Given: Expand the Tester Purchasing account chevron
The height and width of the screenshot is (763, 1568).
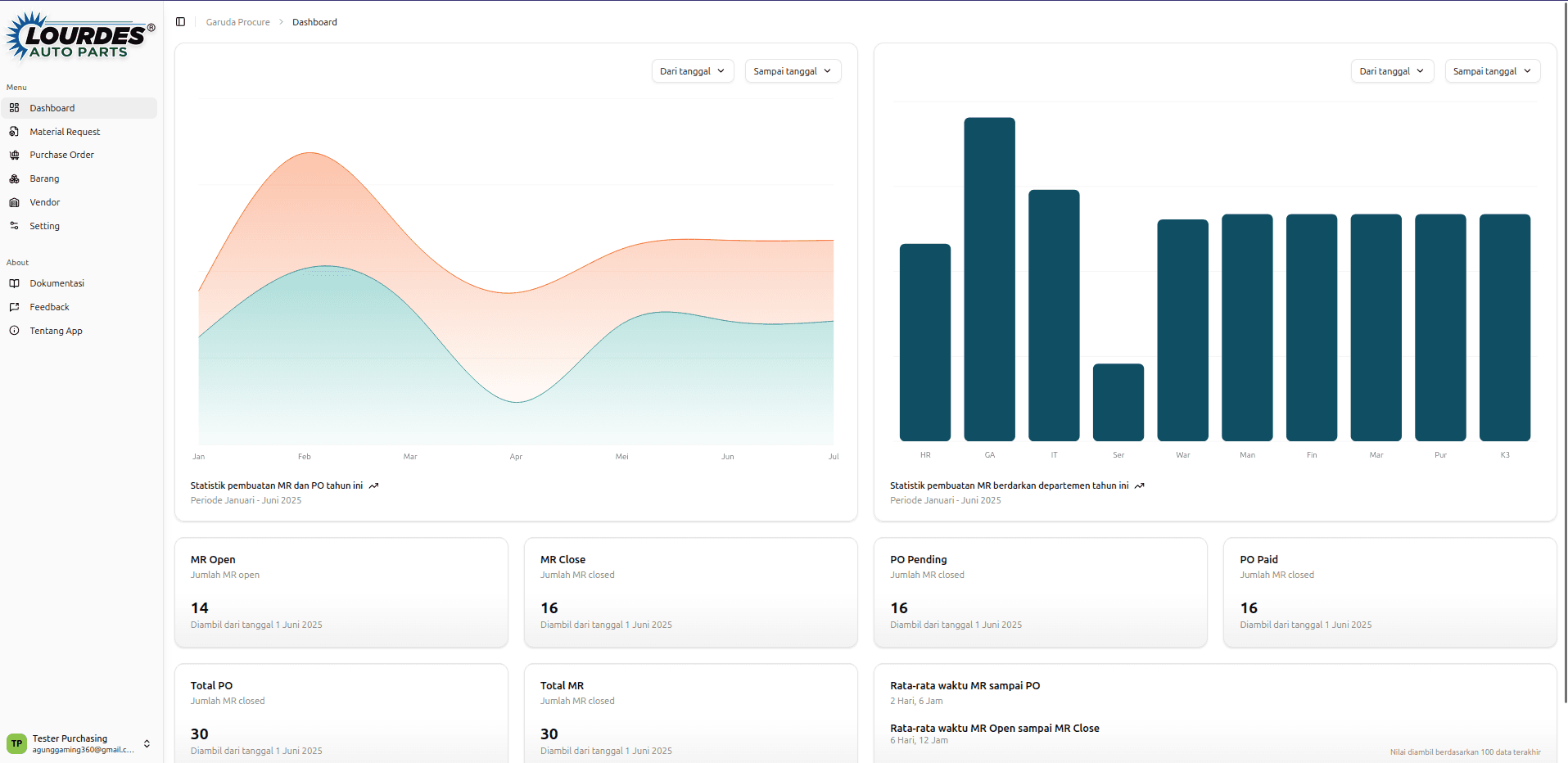Looking at the screenshot, I should pos(147,743).
